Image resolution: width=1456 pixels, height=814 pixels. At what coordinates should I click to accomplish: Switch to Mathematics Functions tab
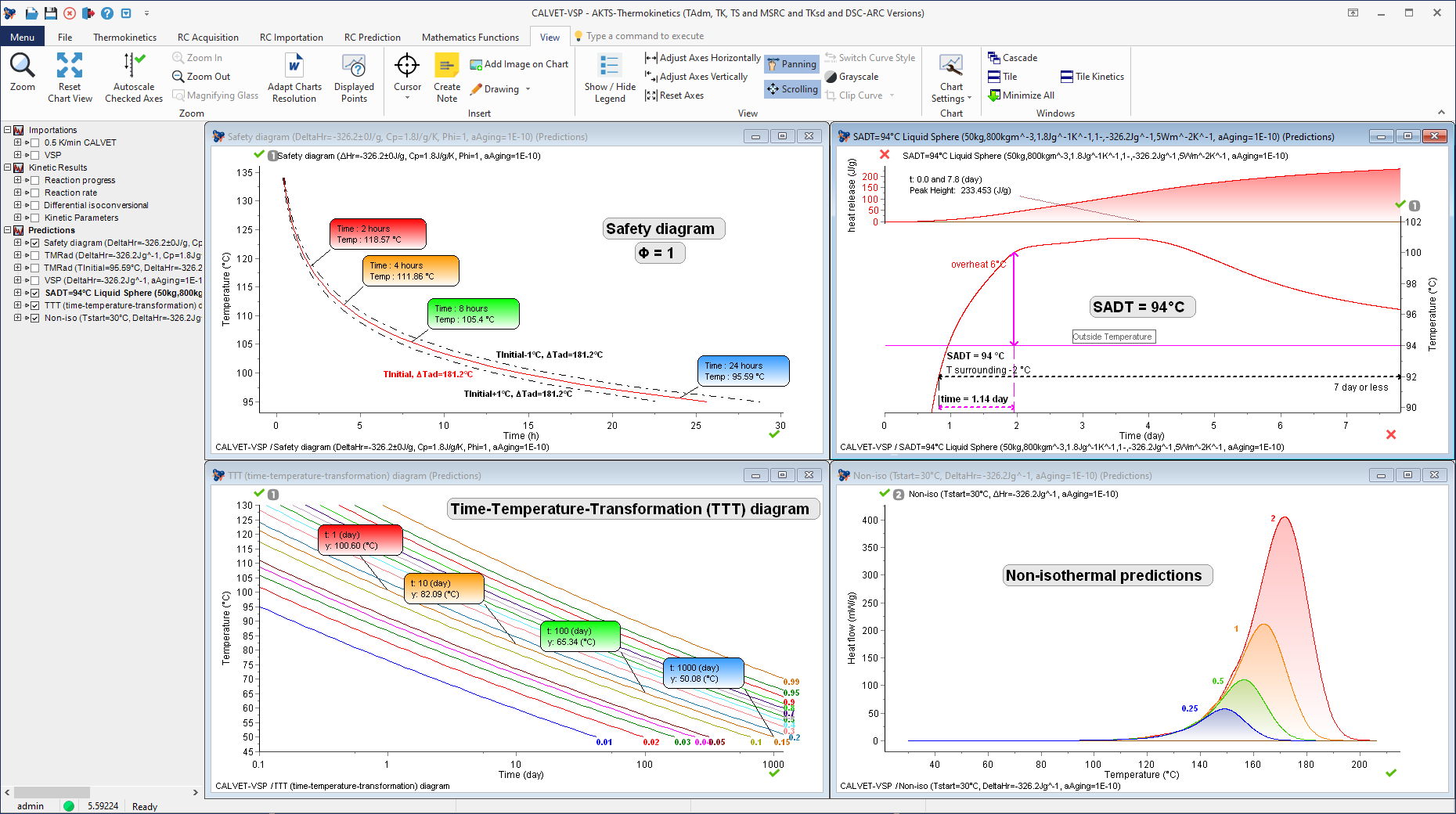coord(470,37)
